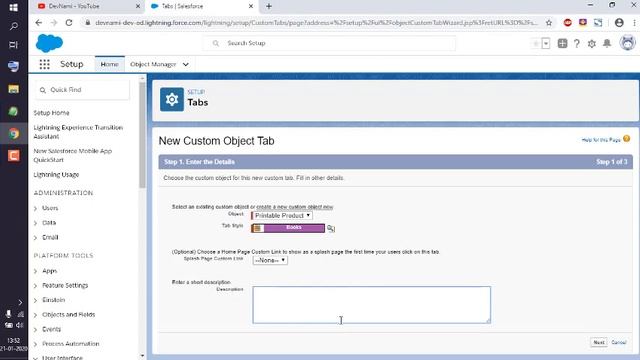Click the Chrome icon in taskbar
The height and width of the screenshot is (360, 640).
pos(13,134)
